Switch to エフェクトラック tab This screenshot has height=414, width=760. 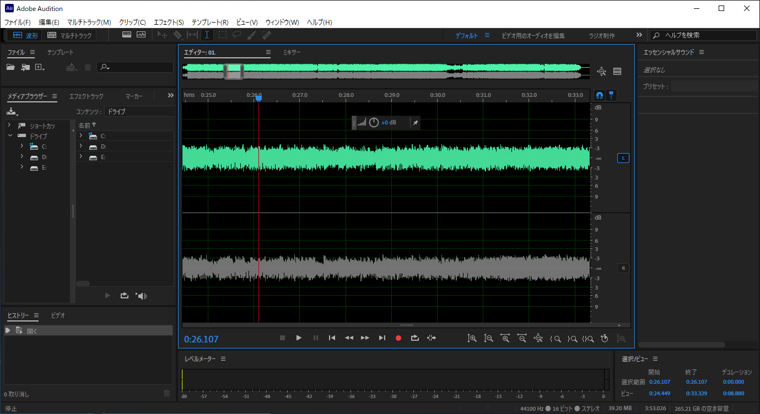86,96
